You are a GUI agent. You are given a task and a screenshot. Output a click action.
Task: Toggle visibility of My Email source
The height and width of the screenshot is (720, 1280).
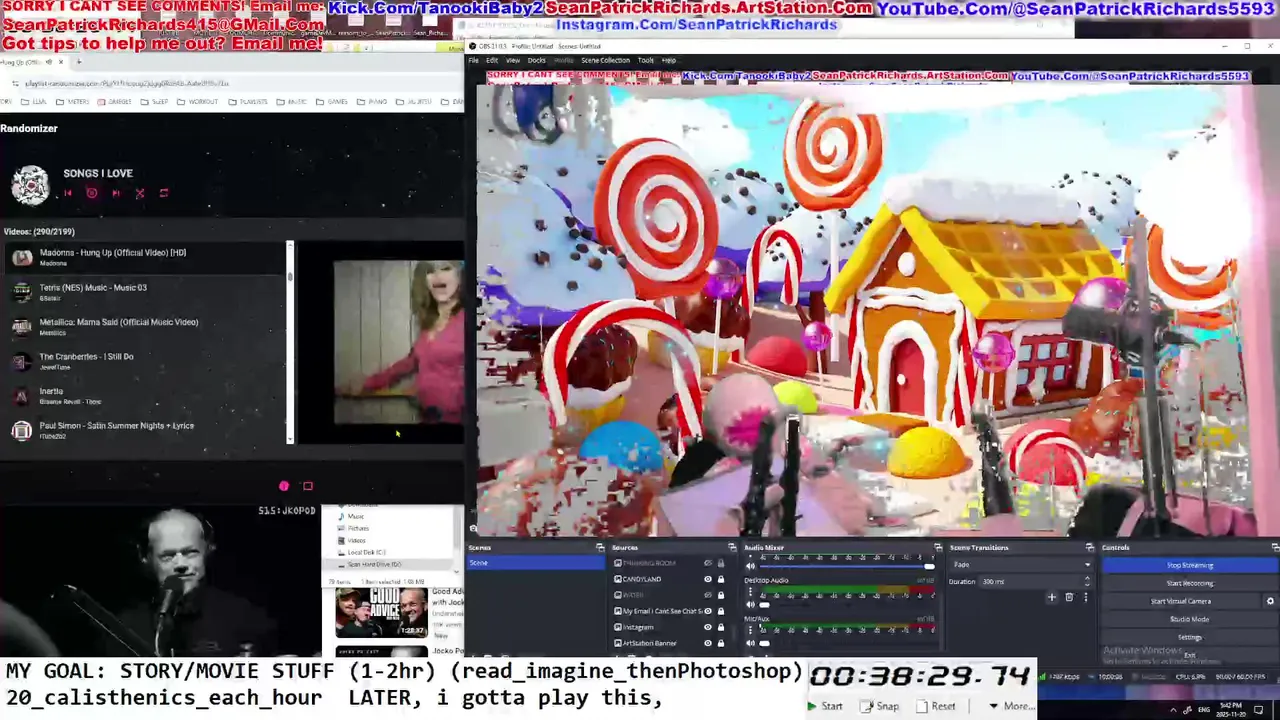tap(708, 611)
